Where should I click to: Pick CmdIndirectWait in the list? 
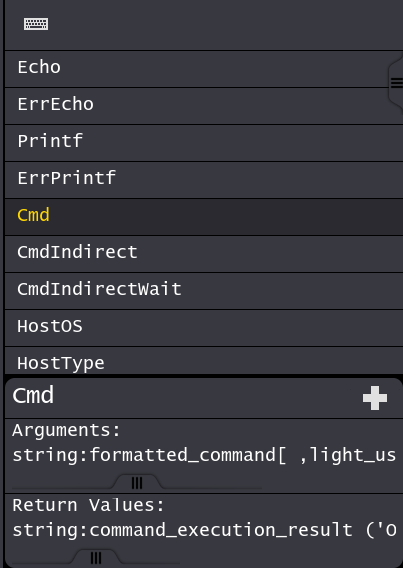(204, 291)
